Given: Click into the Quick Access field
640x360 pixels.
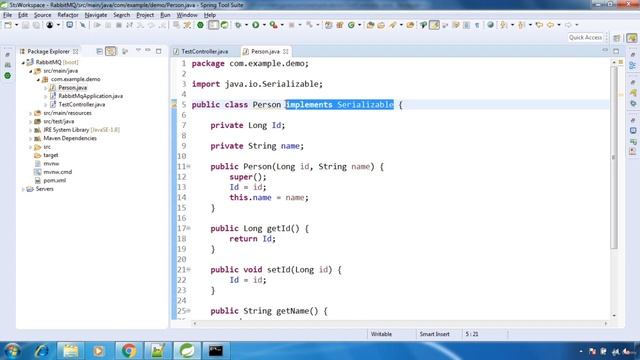Looking at the screenshot, I should tap(585, 38).
